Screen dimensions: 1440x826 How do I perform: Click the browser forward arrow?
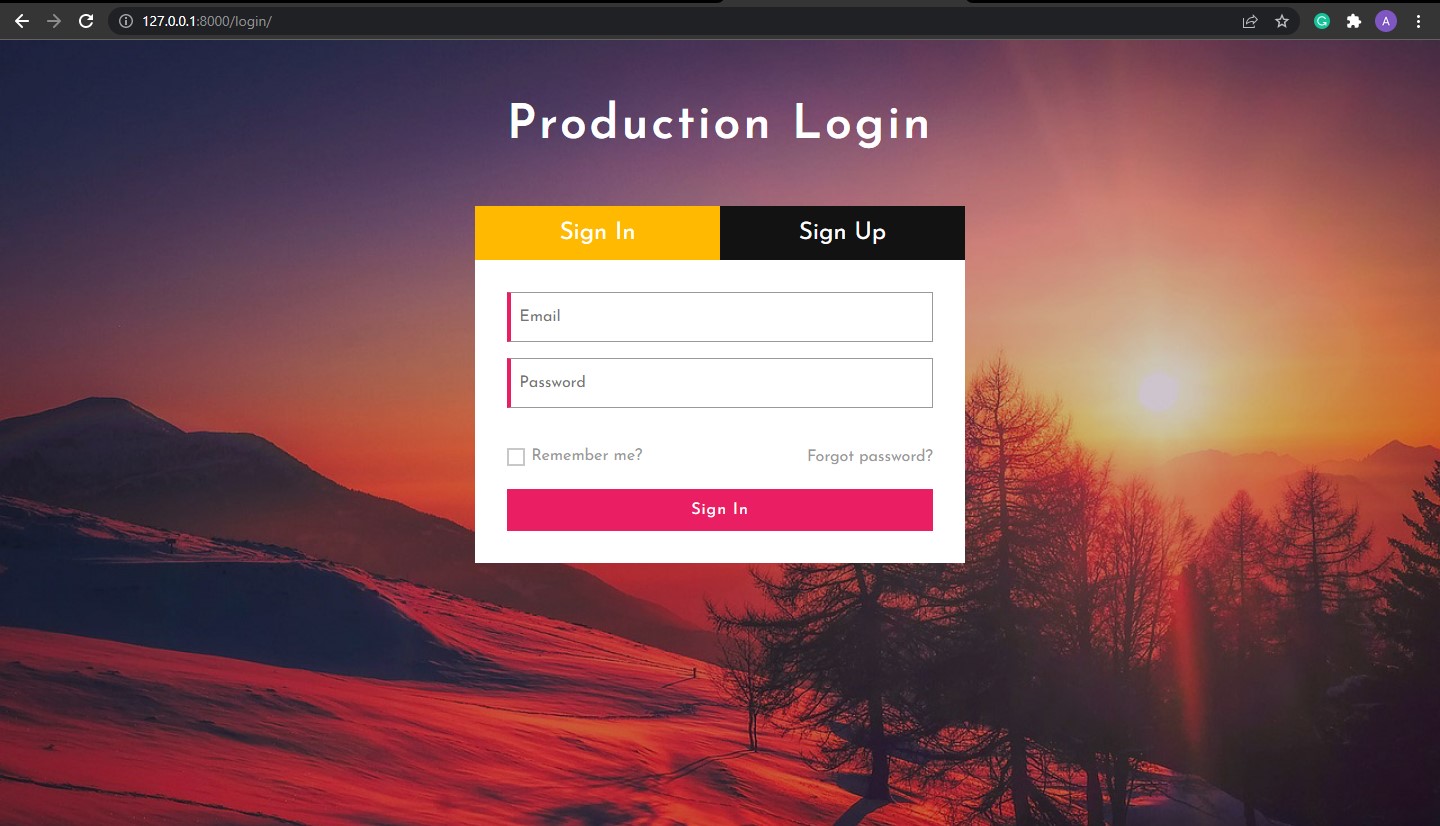(54, 21)
